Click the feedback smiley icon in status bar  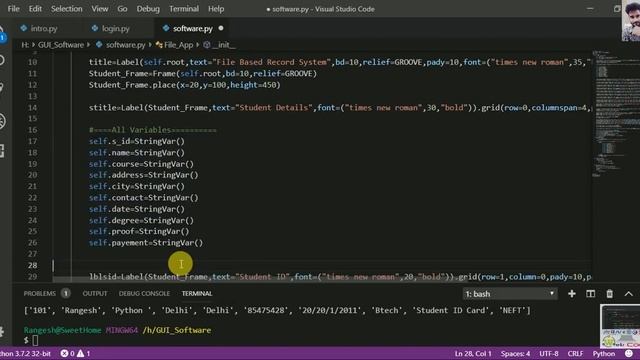point(629,353)
